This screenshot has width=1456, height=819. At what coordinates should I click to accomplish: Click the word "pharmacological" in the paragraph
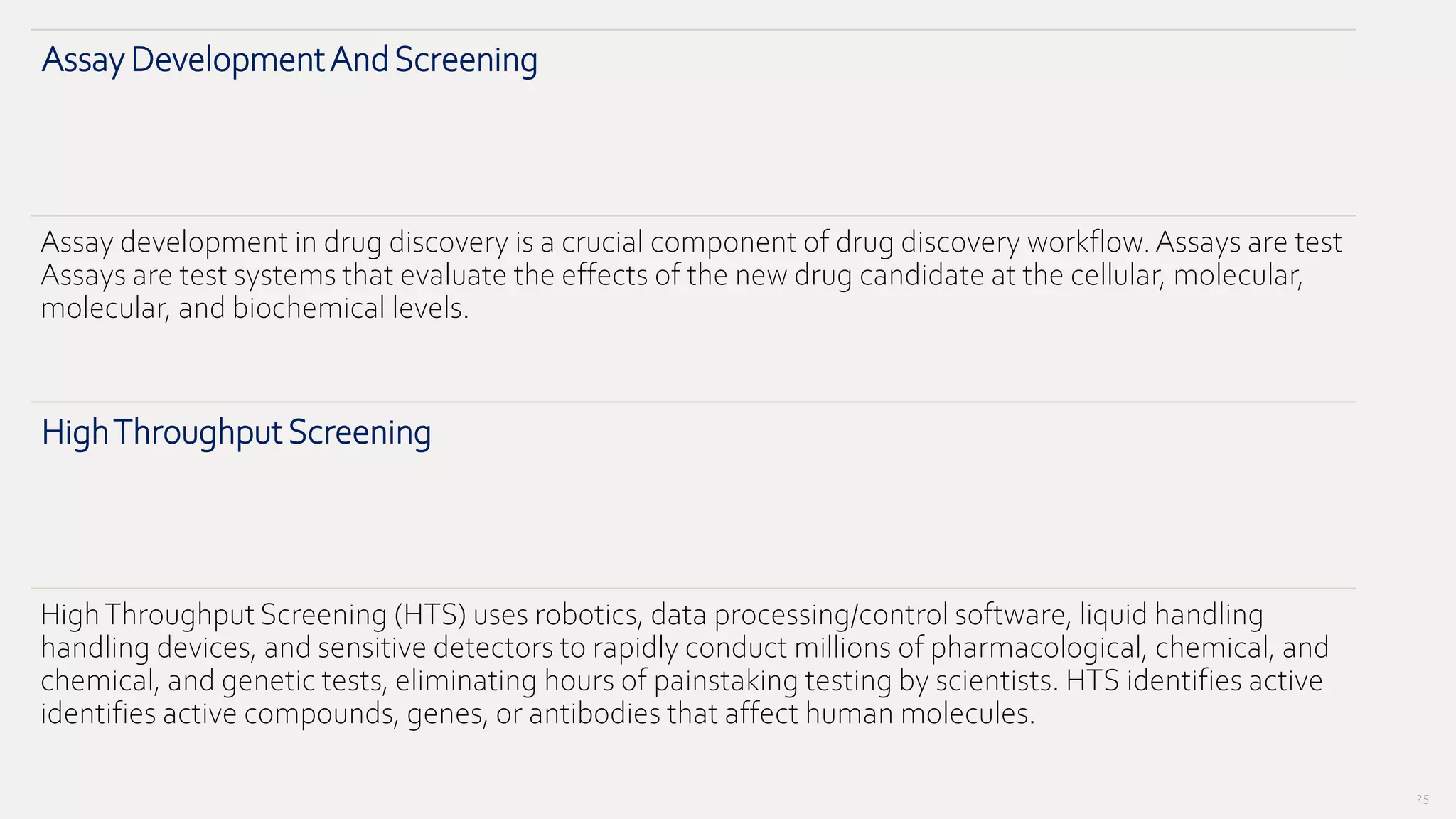[x=1039, y=648]
